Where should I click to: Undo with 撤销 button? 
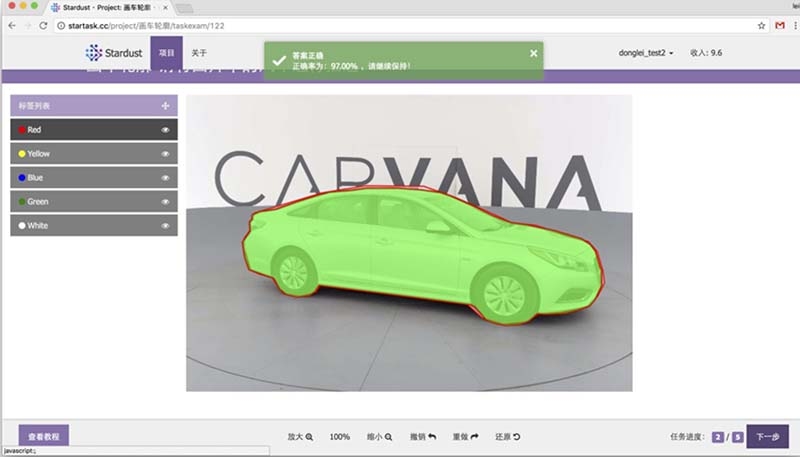click(x=423, y=437)
